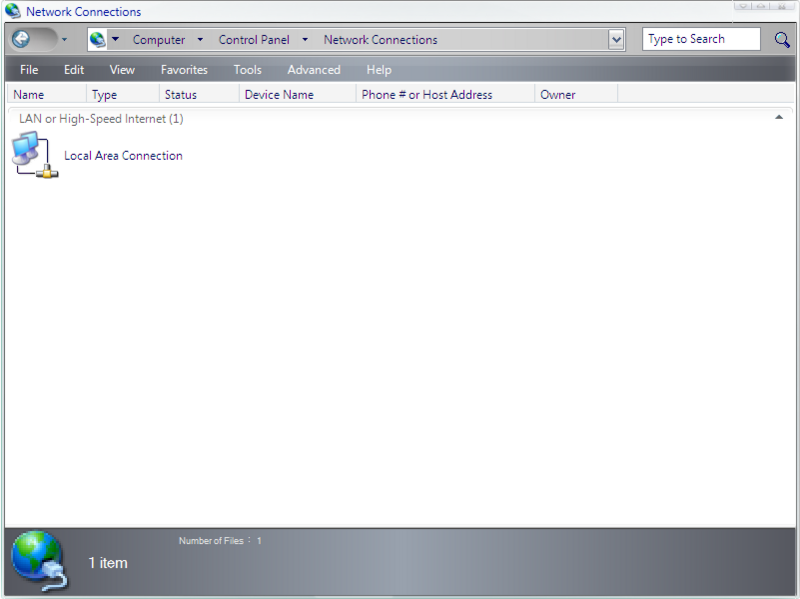Open the File menu
Screen dimensions: 800x599
pyautogui.click(x=29, y=70)
